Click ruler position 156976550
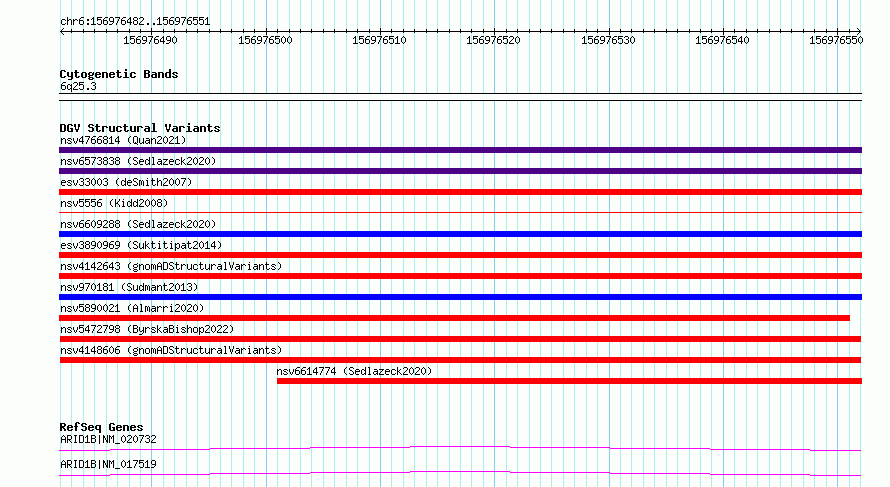 tap(836, 40)
